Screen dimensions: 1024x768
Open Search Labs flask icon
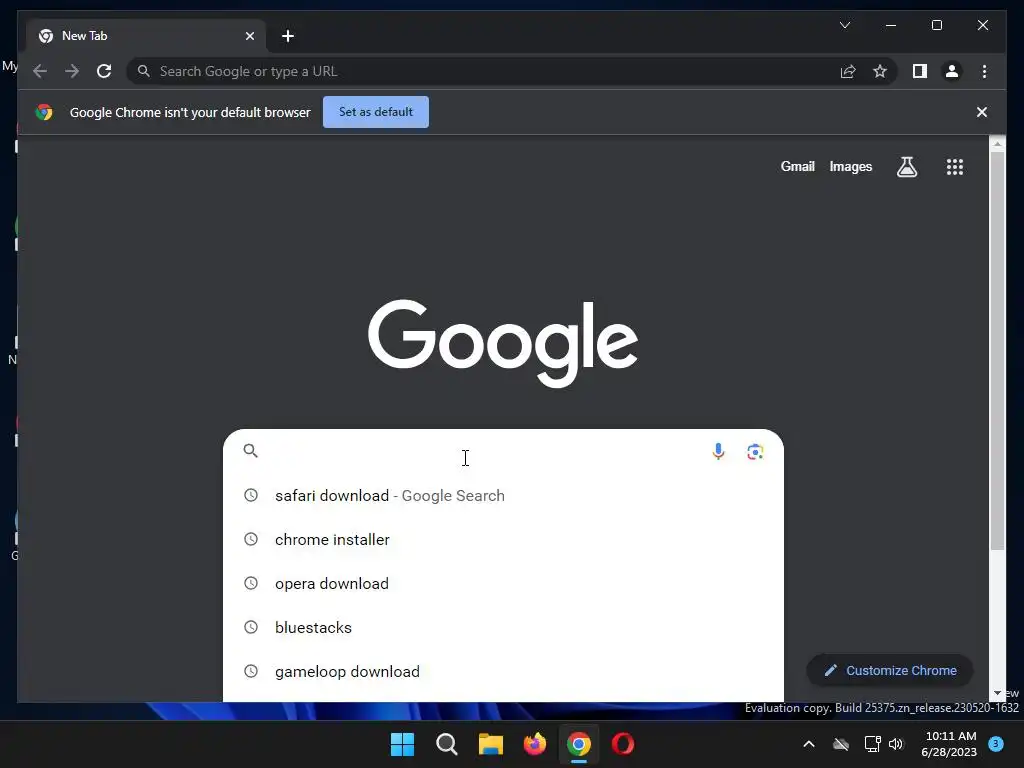[906, 167]
